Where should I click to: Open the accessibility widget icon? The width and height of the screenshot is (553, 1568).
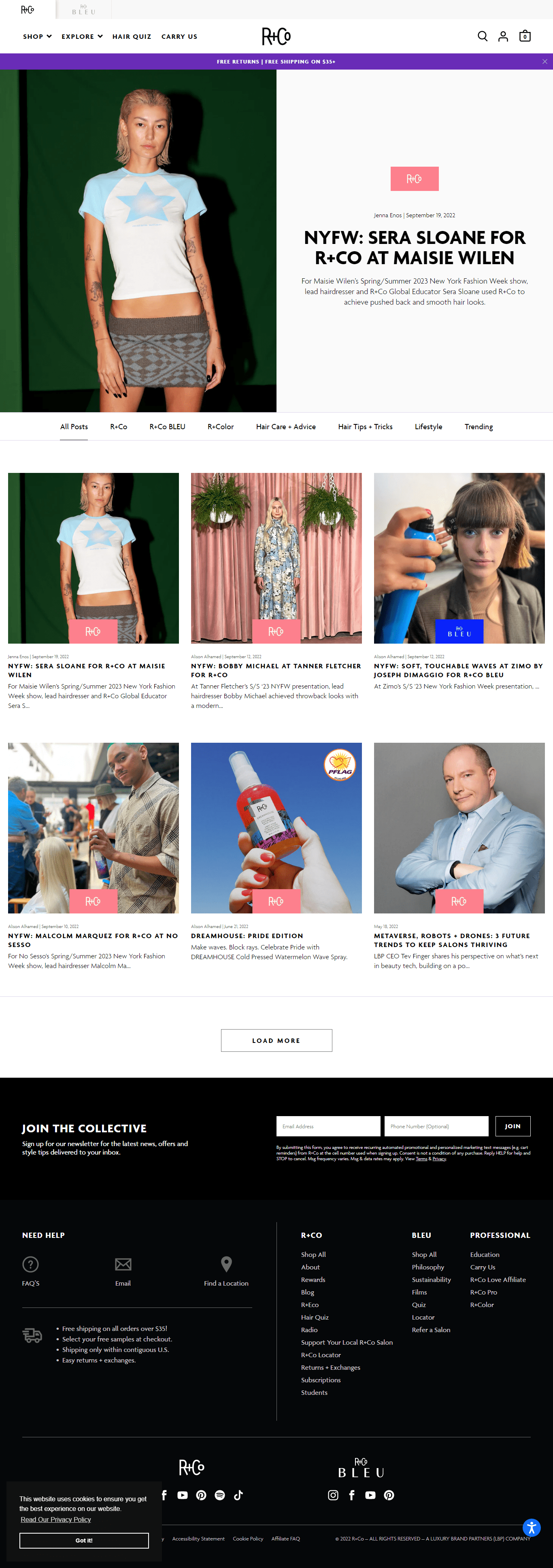click(x=531, y=1527)
